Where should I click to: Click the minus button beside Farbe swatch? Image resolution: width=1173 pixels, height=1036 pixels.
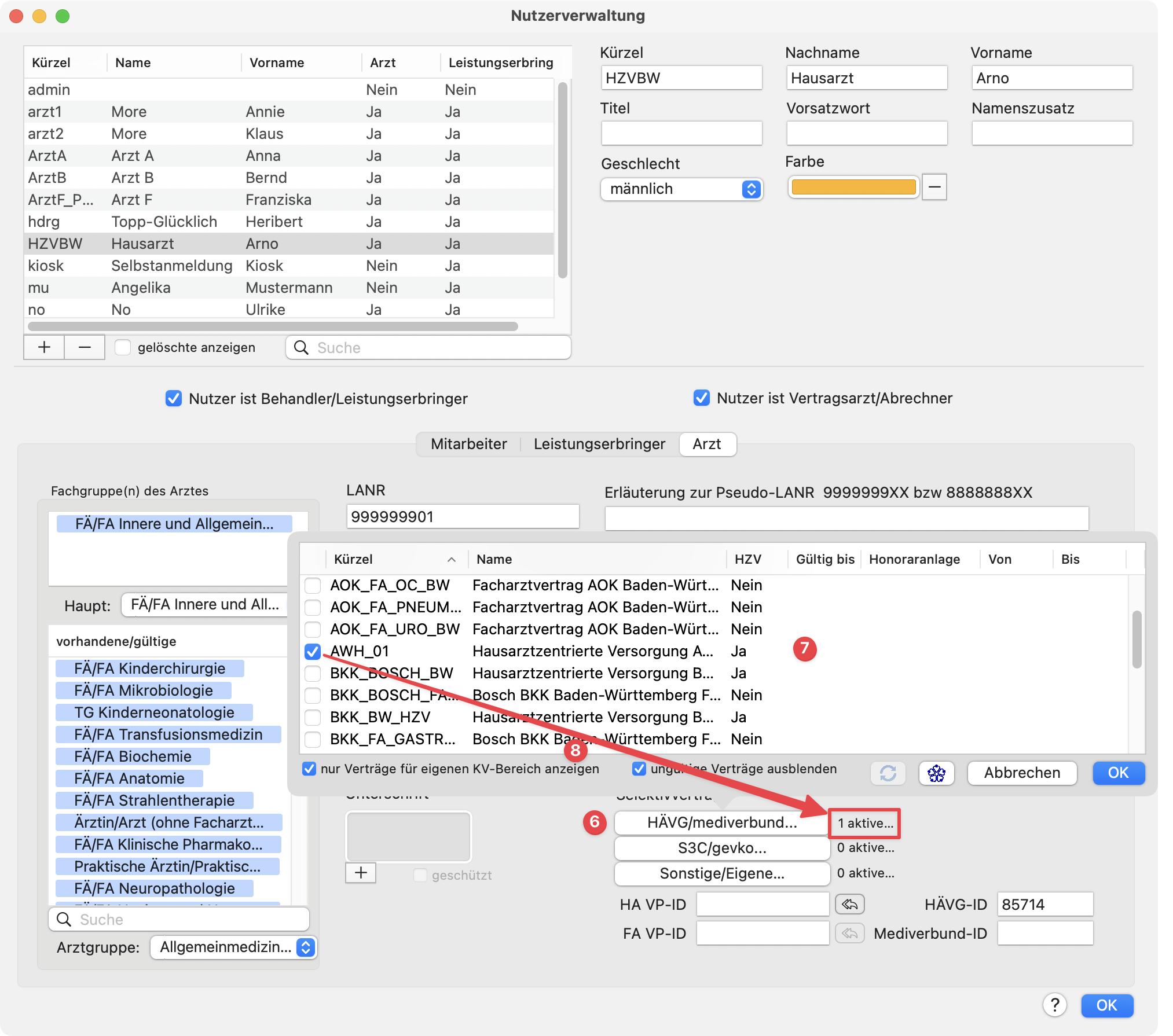point(934,187)
